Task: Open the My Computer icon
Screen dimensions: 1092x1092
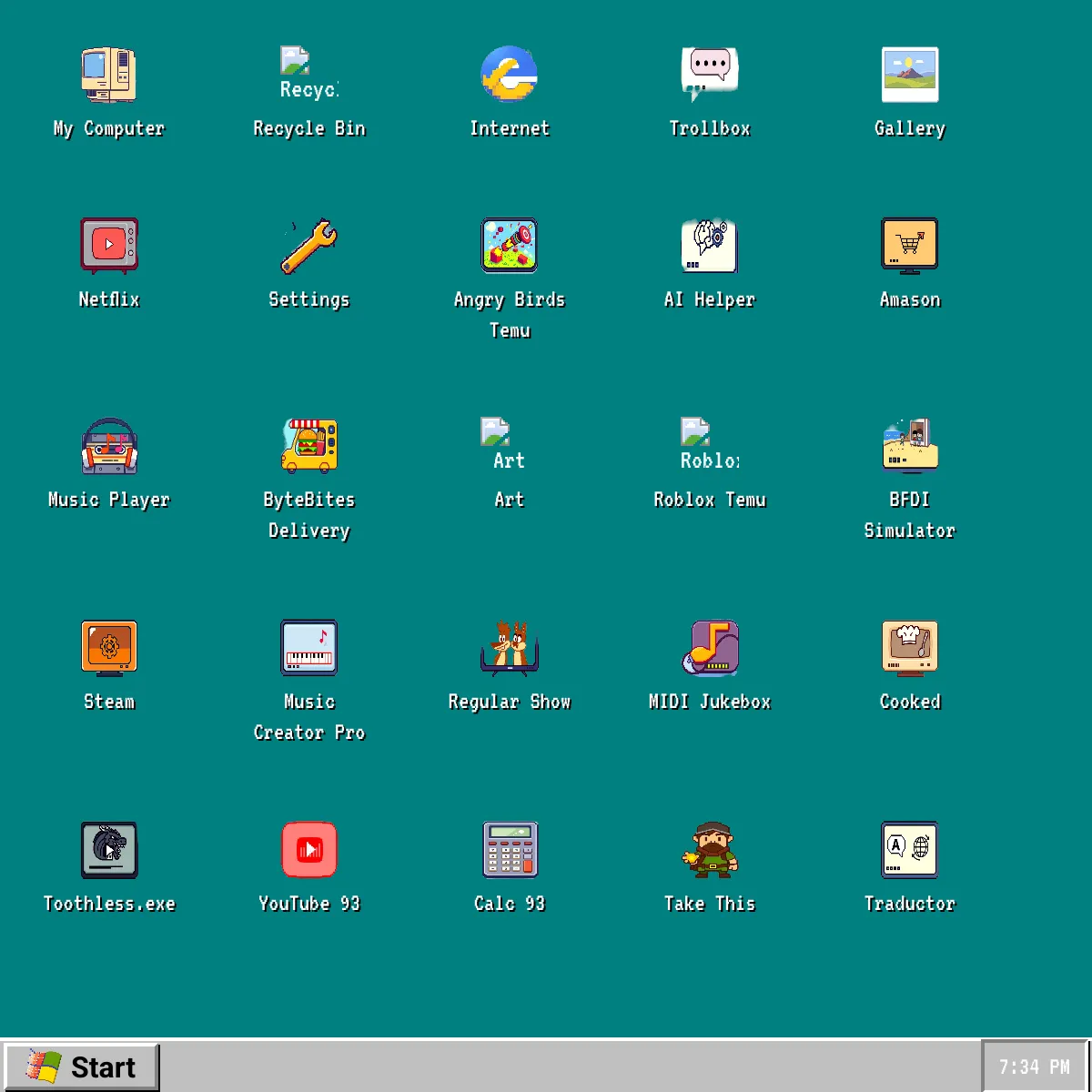Action: click(x=109, y=75)
